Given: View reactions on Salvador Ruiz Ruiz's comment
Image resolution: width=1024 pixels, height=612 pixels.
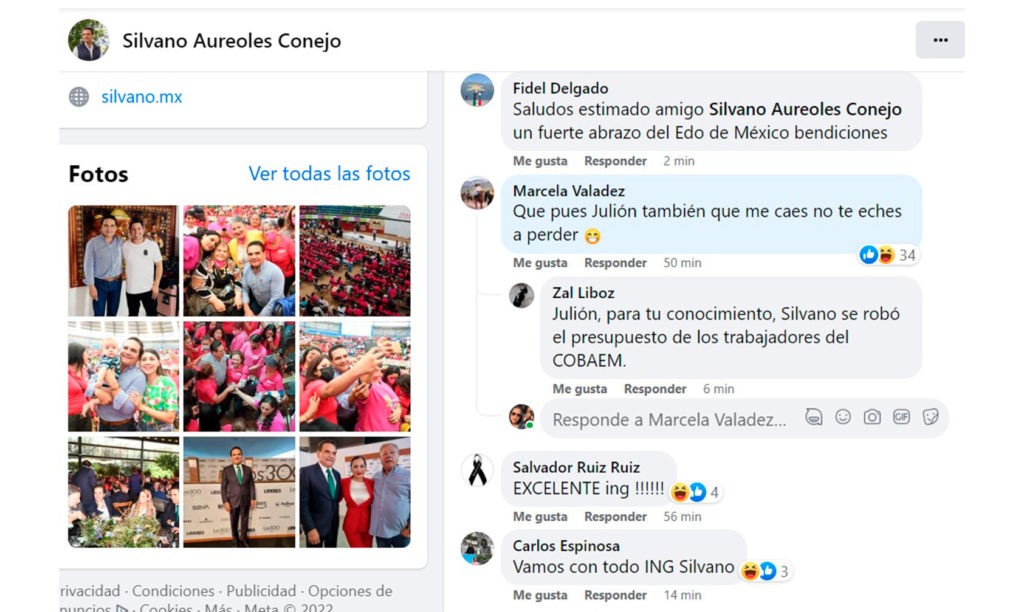Looking at the screenshot, I should tap(696, 492).
